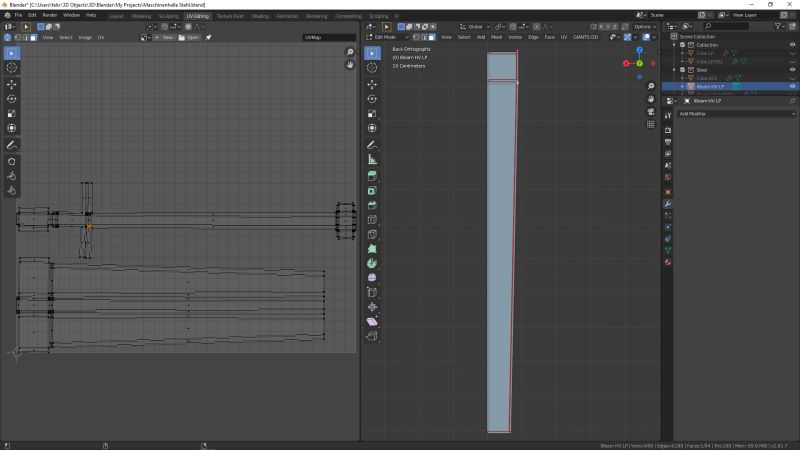800x450 pixels.
Task: Toggle Steel collection exclude checkbox in outliner
Action: click(x=683, y=70)
